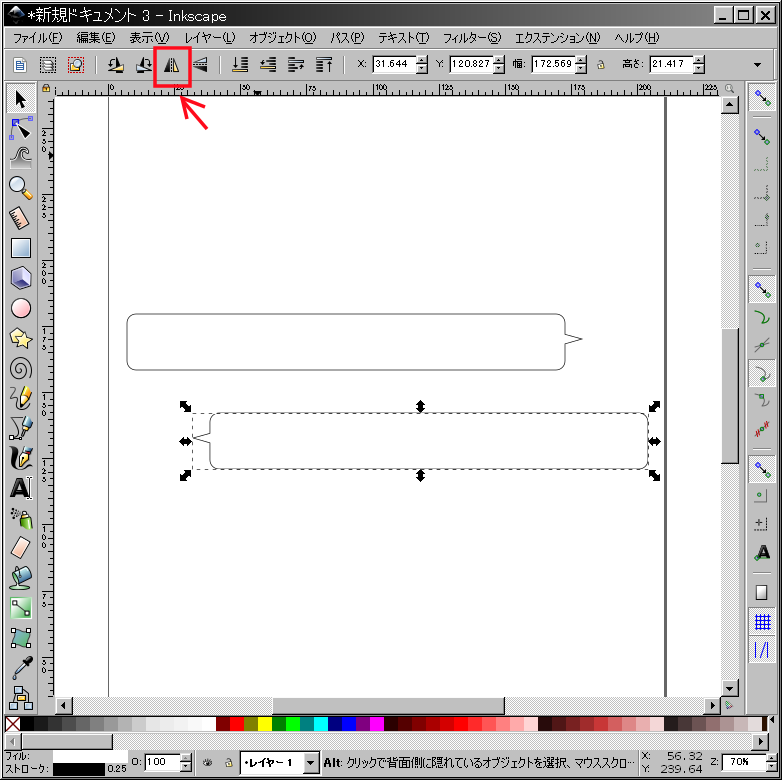Select the Star polygon tool
Viewport: 782px width, 780px height.
click(20, 338)
